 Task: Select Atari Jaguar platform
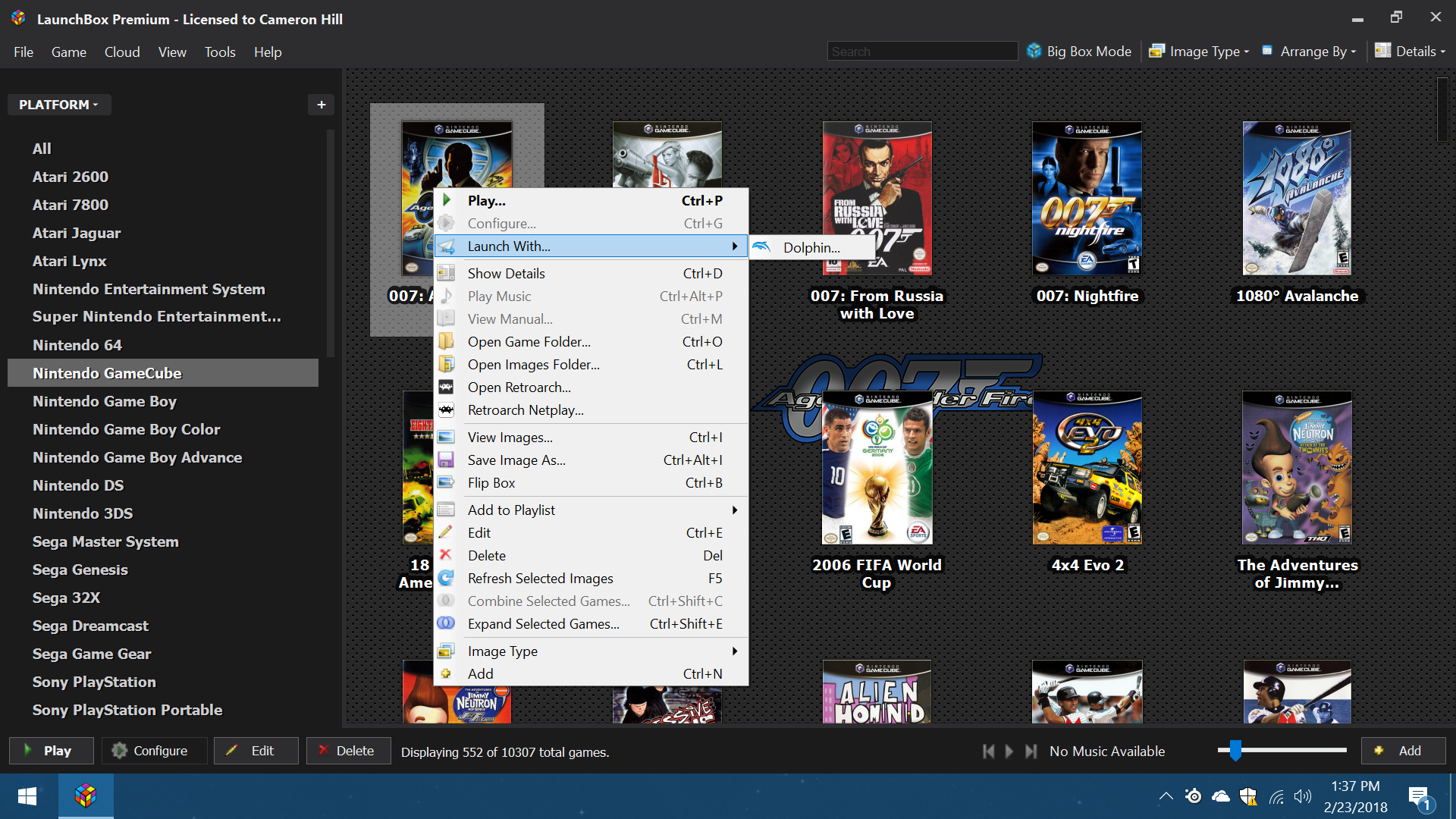[77, 233]
